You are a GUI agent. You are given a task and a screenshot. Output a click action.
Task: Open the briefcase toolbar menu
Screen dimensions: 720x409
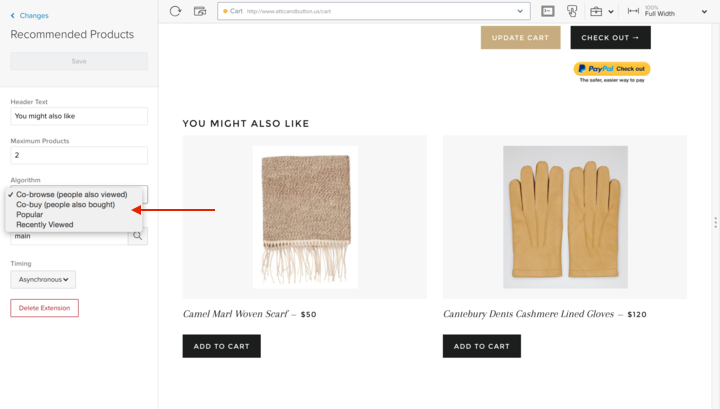[x=601, y=11]
